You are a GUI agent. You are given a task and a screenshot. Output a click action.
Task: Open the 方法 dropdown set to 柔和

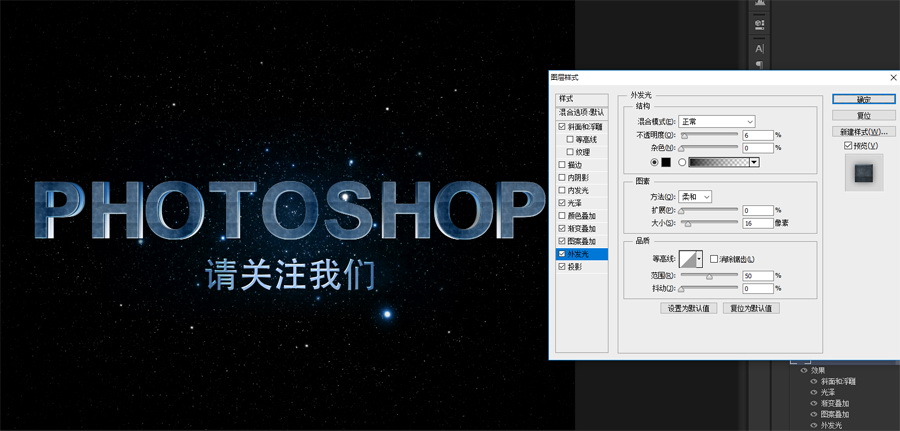695,196
